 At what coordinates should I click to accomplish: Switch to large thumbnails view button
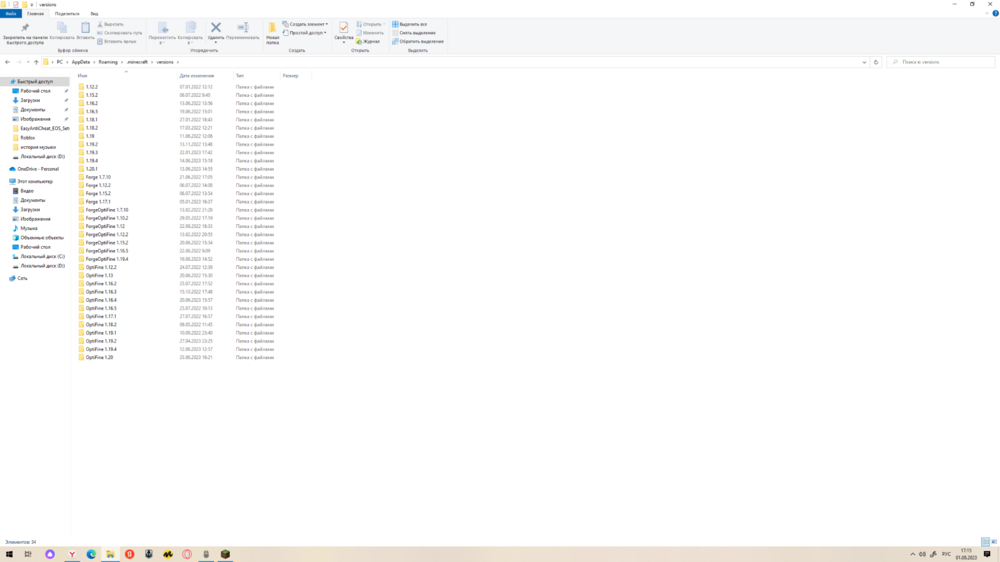coord(994,542)
